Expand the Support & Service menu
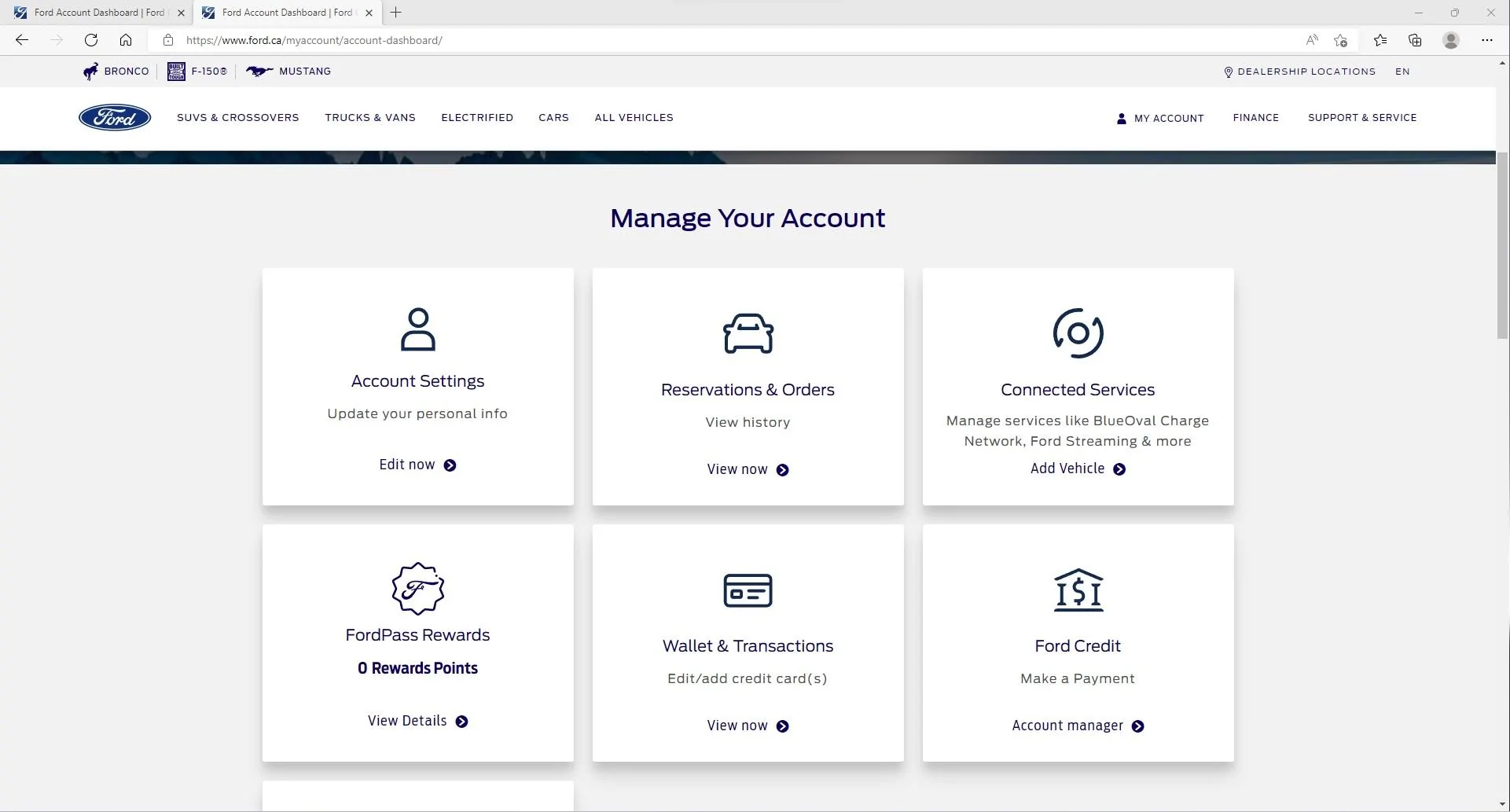Viewport: 1510px width, 812px height. [x=1362, y=118]
